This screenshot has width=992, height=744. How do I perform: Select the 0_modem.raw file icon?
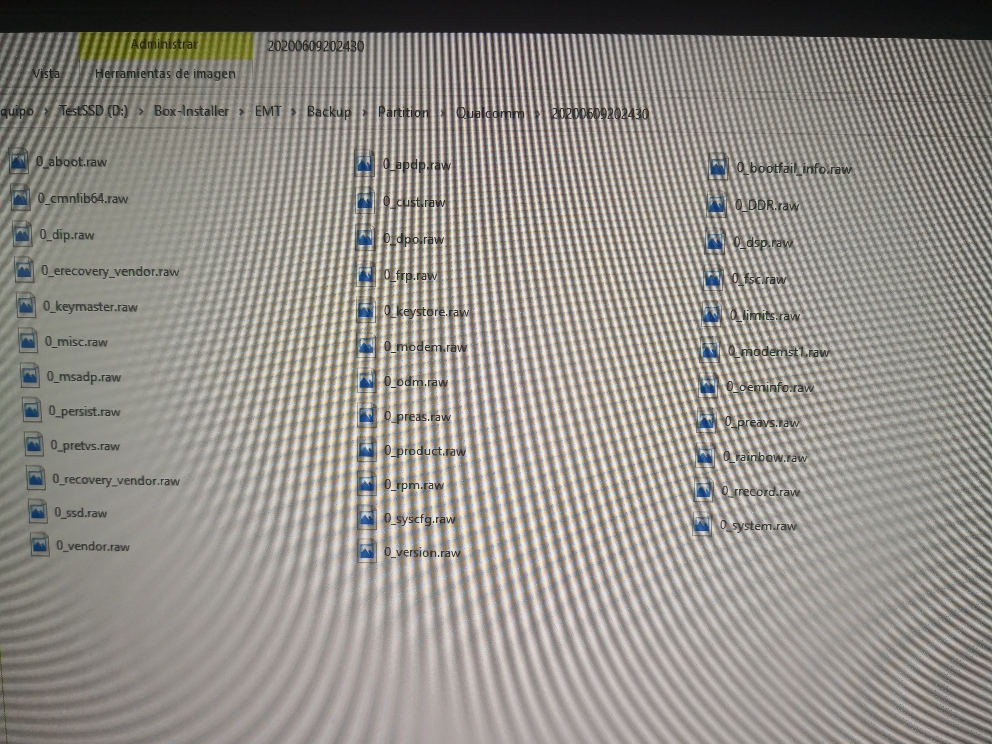click(366, 346)
